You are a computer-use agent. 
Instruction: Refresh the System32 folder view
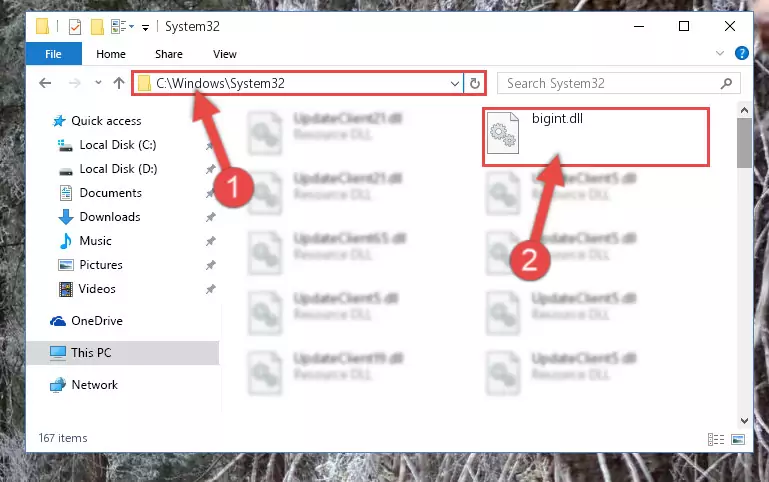pos(474,84)
